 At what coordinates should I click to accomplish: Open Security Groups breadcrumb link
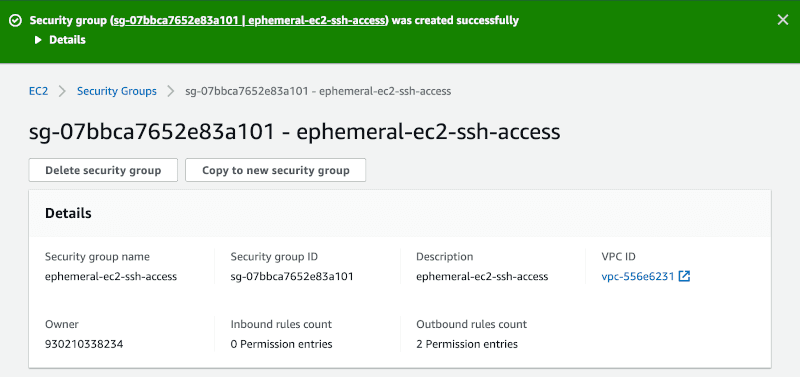point(117,91)
